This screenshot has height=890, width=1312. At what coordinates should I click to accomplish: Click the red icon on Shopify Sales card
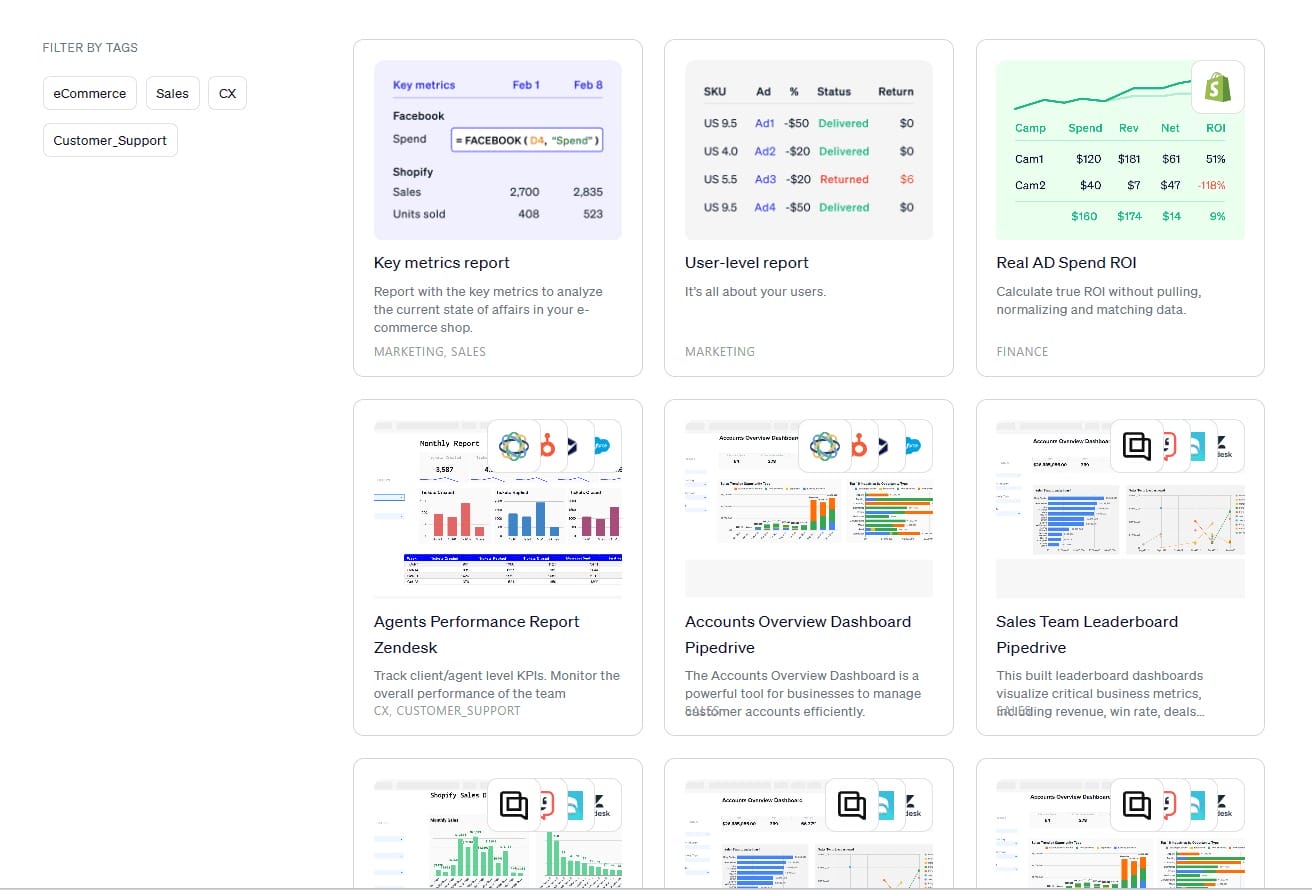point(549,805)
